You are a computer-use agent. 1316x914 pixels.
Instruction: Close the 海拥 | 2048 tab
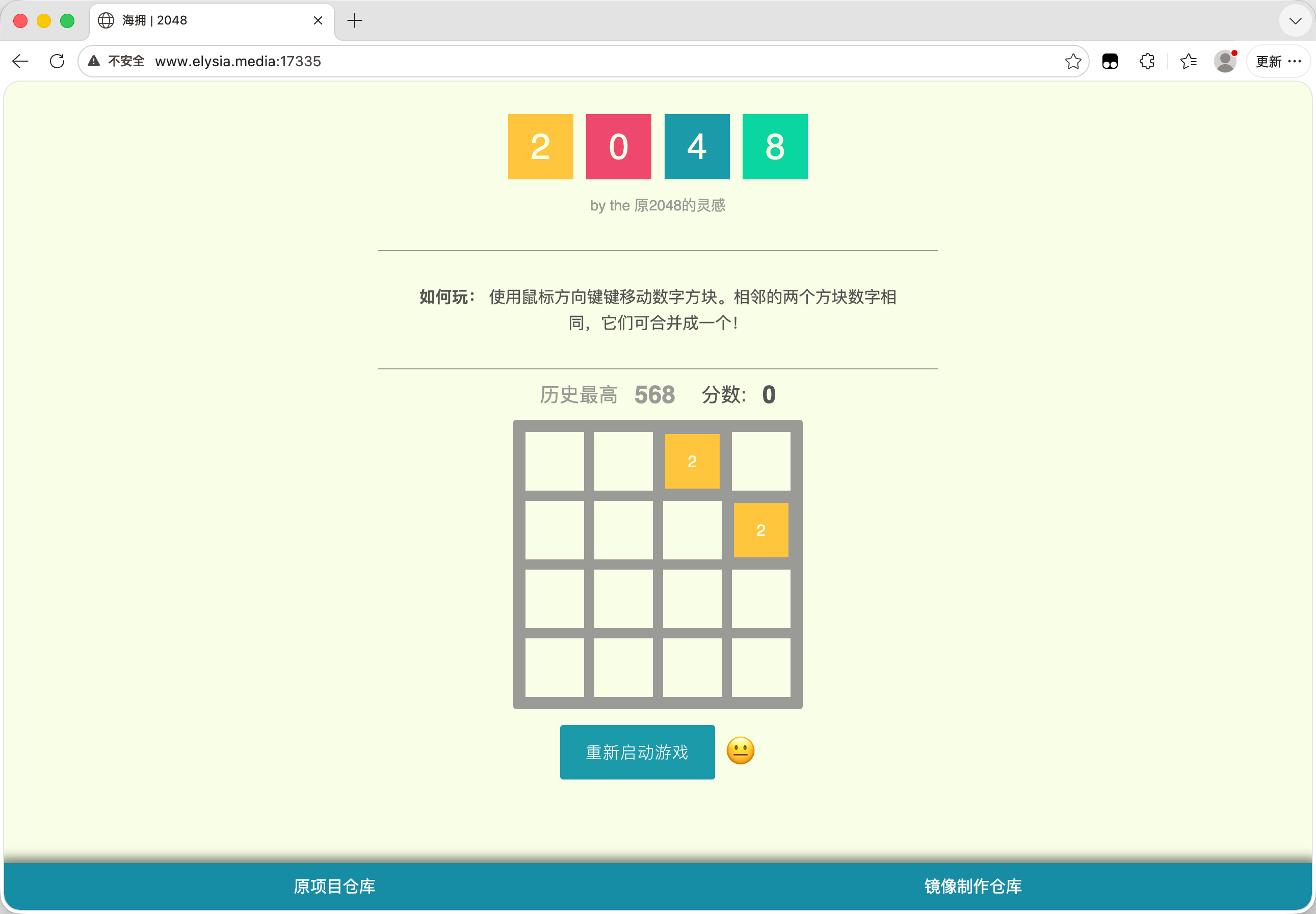tap(318, 20)
